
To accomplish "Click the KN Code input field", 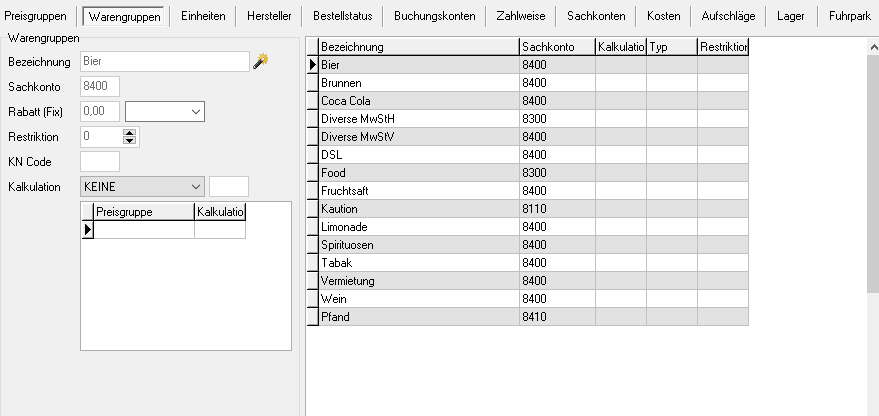I will [x=99, y=161].
